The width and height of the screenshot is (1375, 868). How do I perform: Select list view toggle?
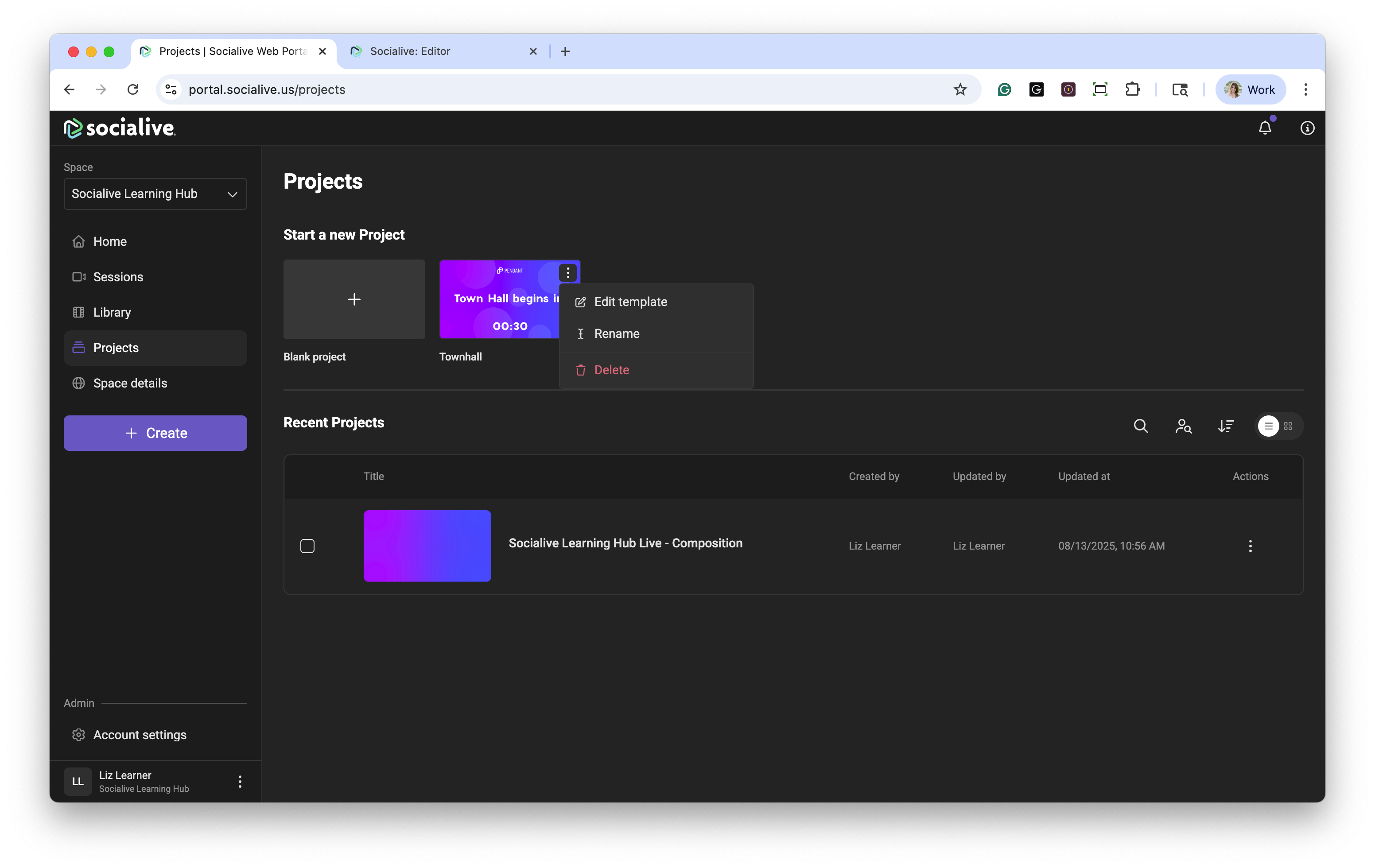pyautogui.click(x=1268, y=426)
